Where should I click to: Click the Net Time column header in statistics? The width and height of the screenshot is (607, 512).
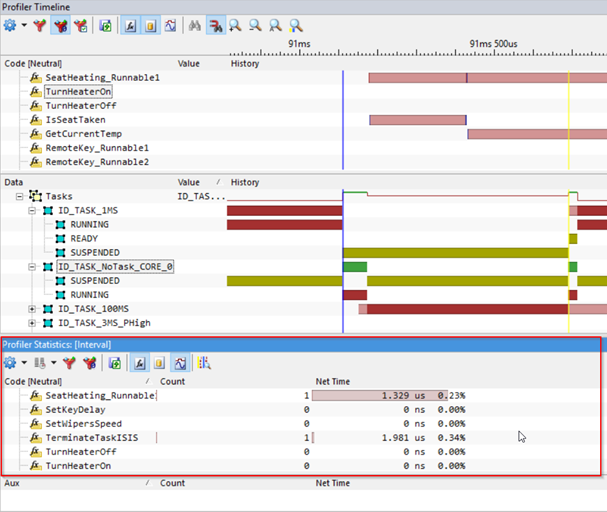(x=333, y=381)
